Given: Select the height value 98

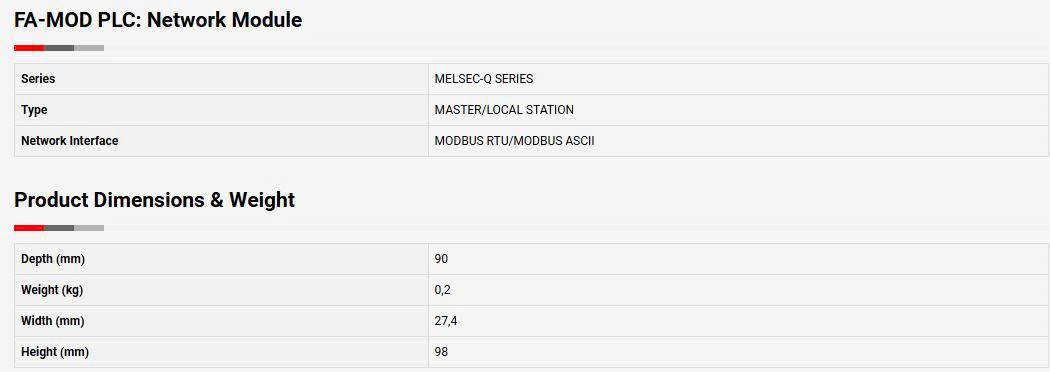Looking at the screenshot, I should point(441,352).
